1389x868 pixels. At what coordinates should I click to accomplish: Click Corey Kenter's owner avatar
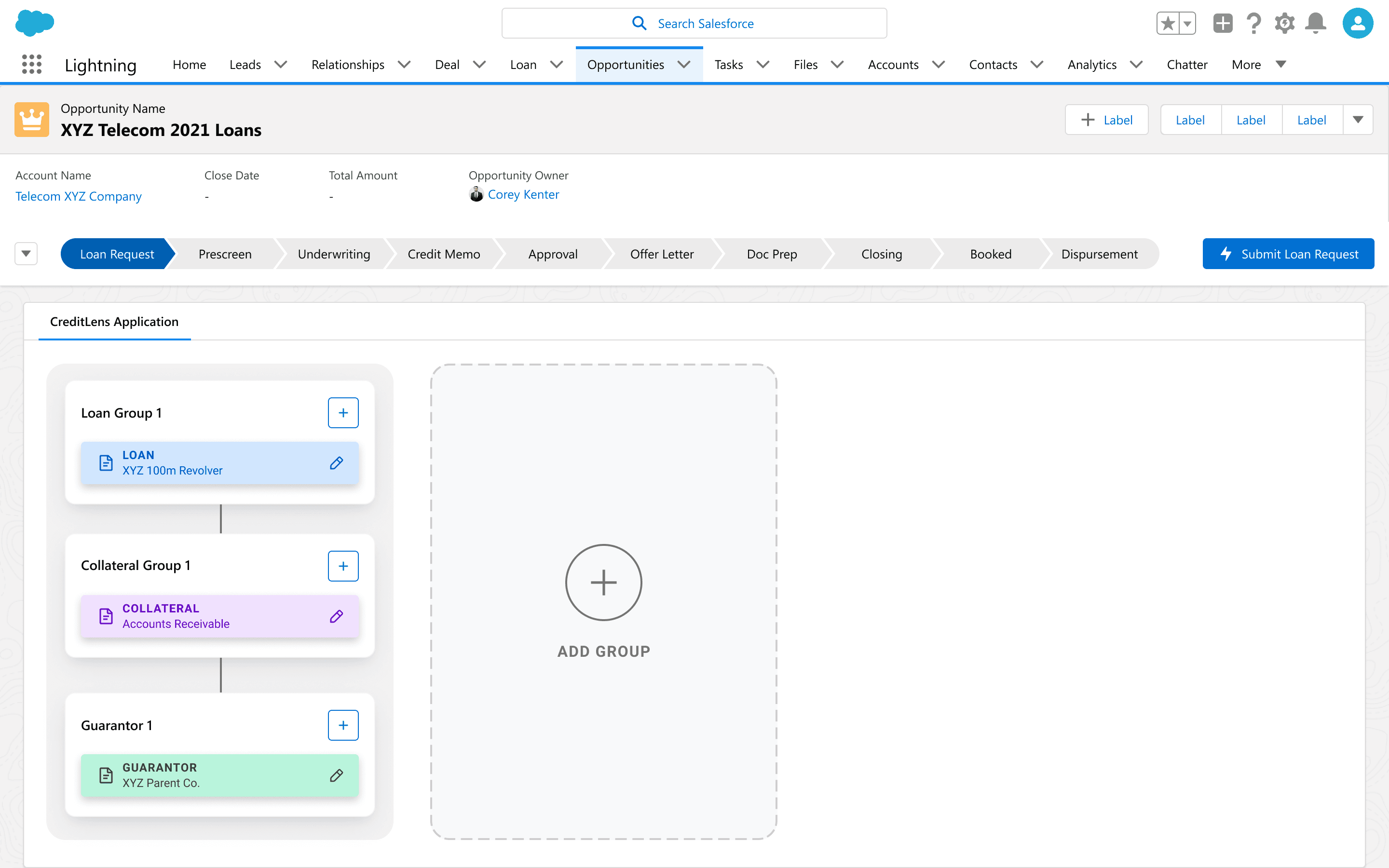[477, 195]
